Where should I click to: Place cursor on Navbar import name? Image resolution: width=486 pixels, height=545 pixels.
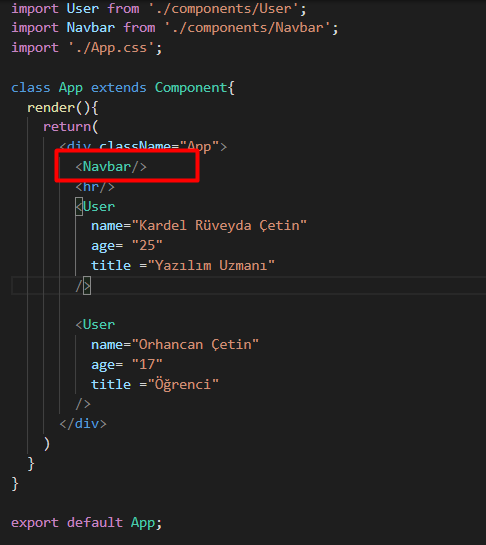(90, 27)
